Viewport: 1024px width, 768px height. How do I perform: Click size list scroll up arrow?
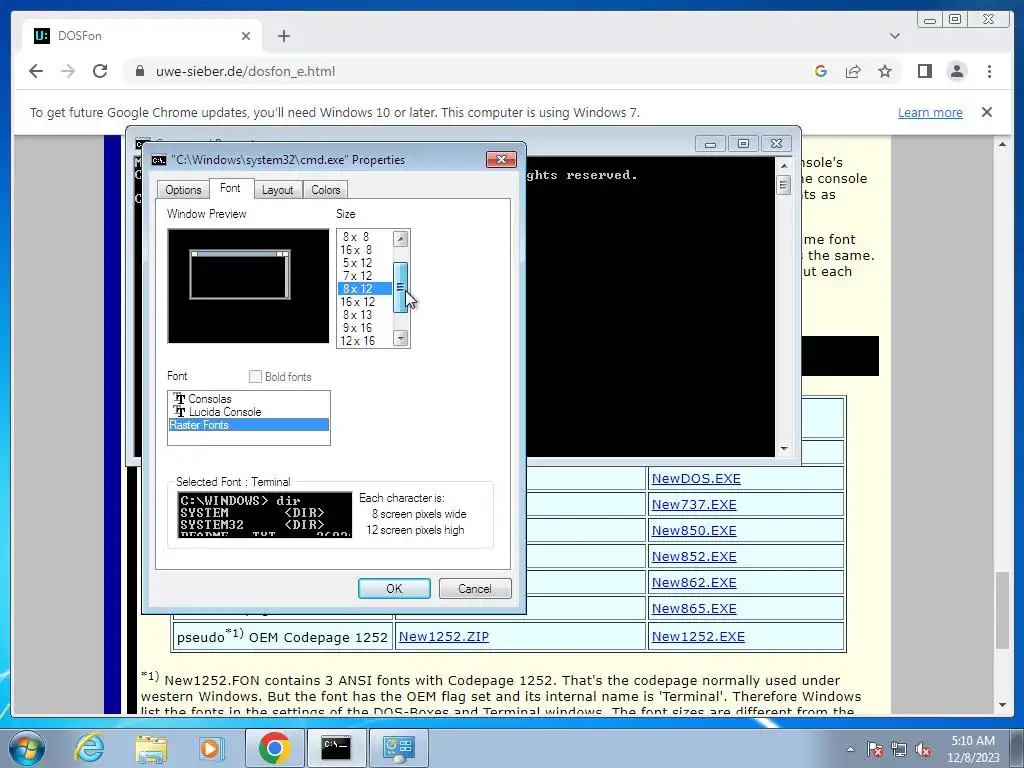point(401,239)
